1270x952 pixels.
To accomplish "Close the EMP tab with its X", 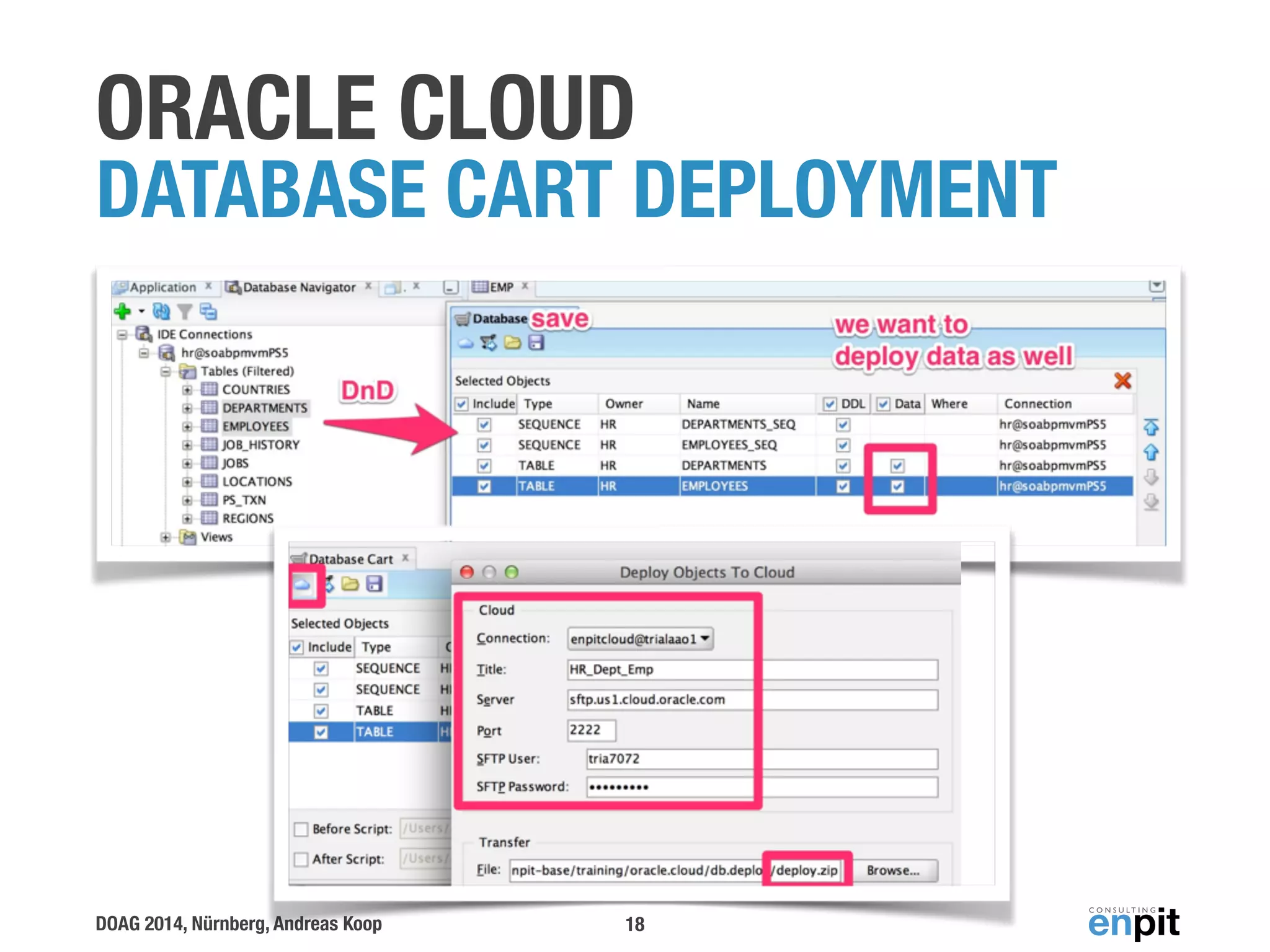I will click(x=525, y=286).
